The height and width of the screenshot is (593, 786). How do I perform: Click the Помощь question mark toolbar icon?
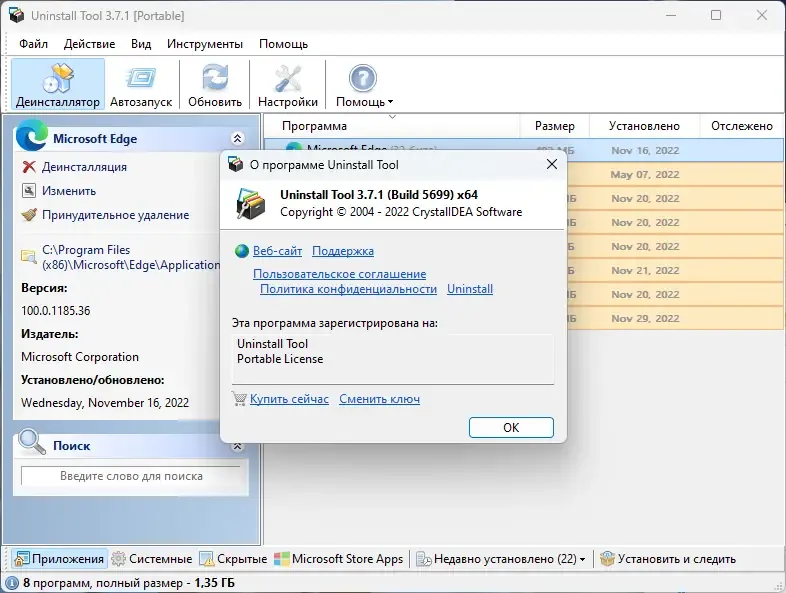click(362, 79)
